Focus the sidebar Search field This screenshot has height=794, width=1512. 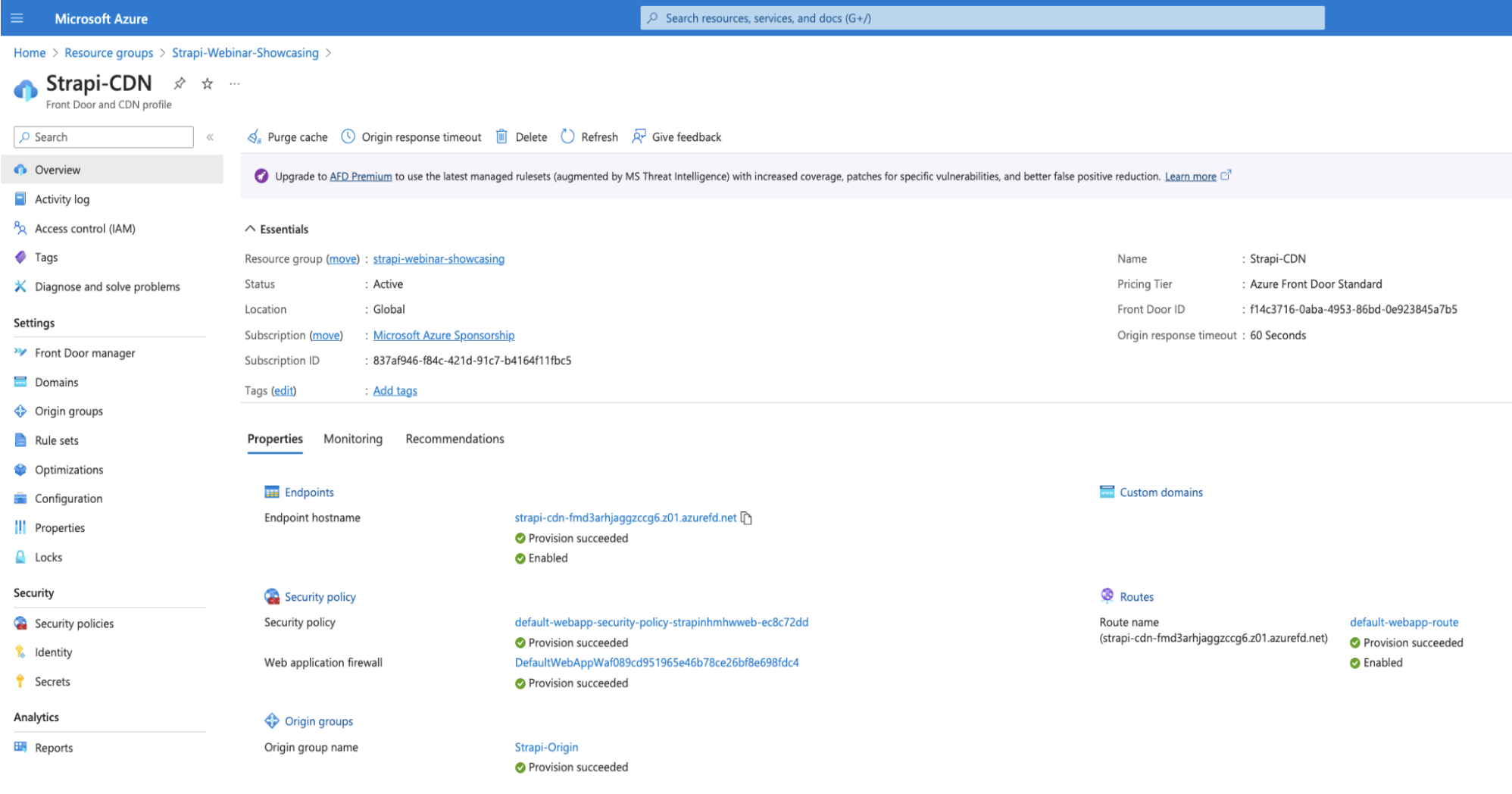[104, 137]
